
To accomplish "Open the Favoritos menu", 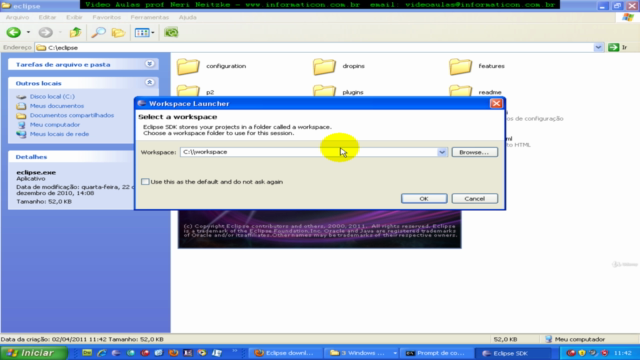I will [x=107, y=17].
